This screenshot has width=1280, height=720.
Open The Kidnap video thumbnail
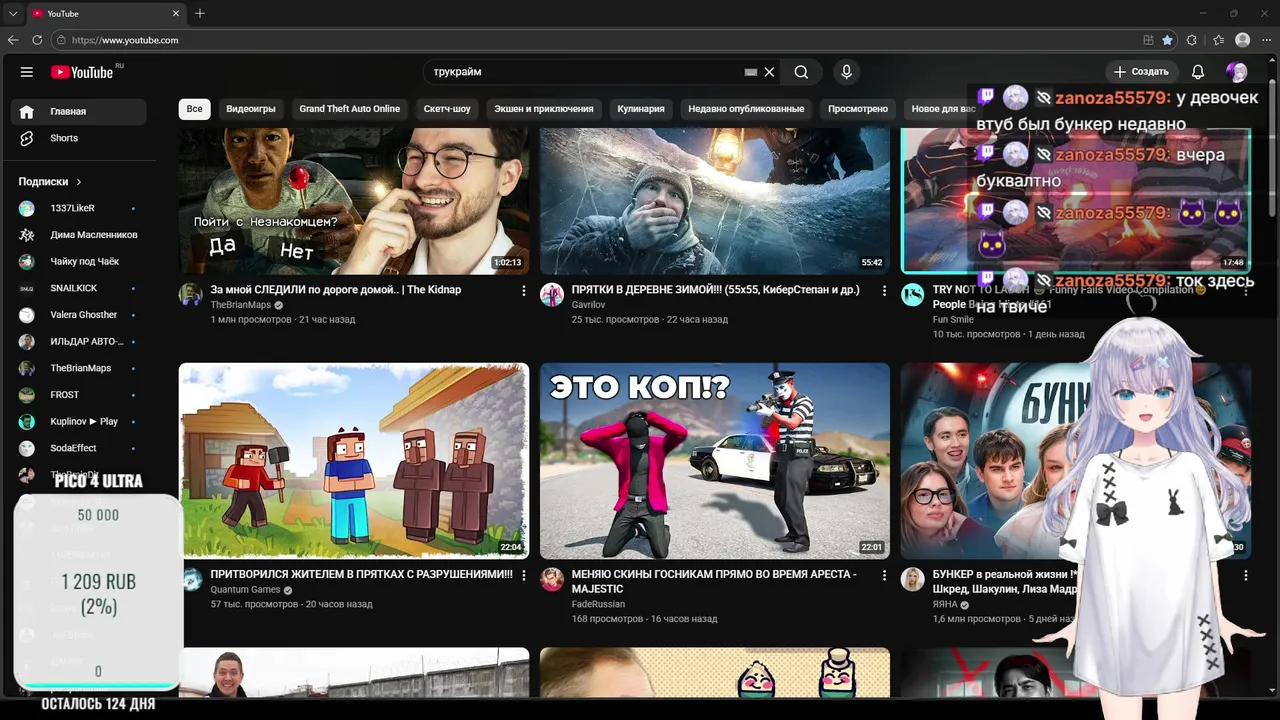[x=354, y=200]
